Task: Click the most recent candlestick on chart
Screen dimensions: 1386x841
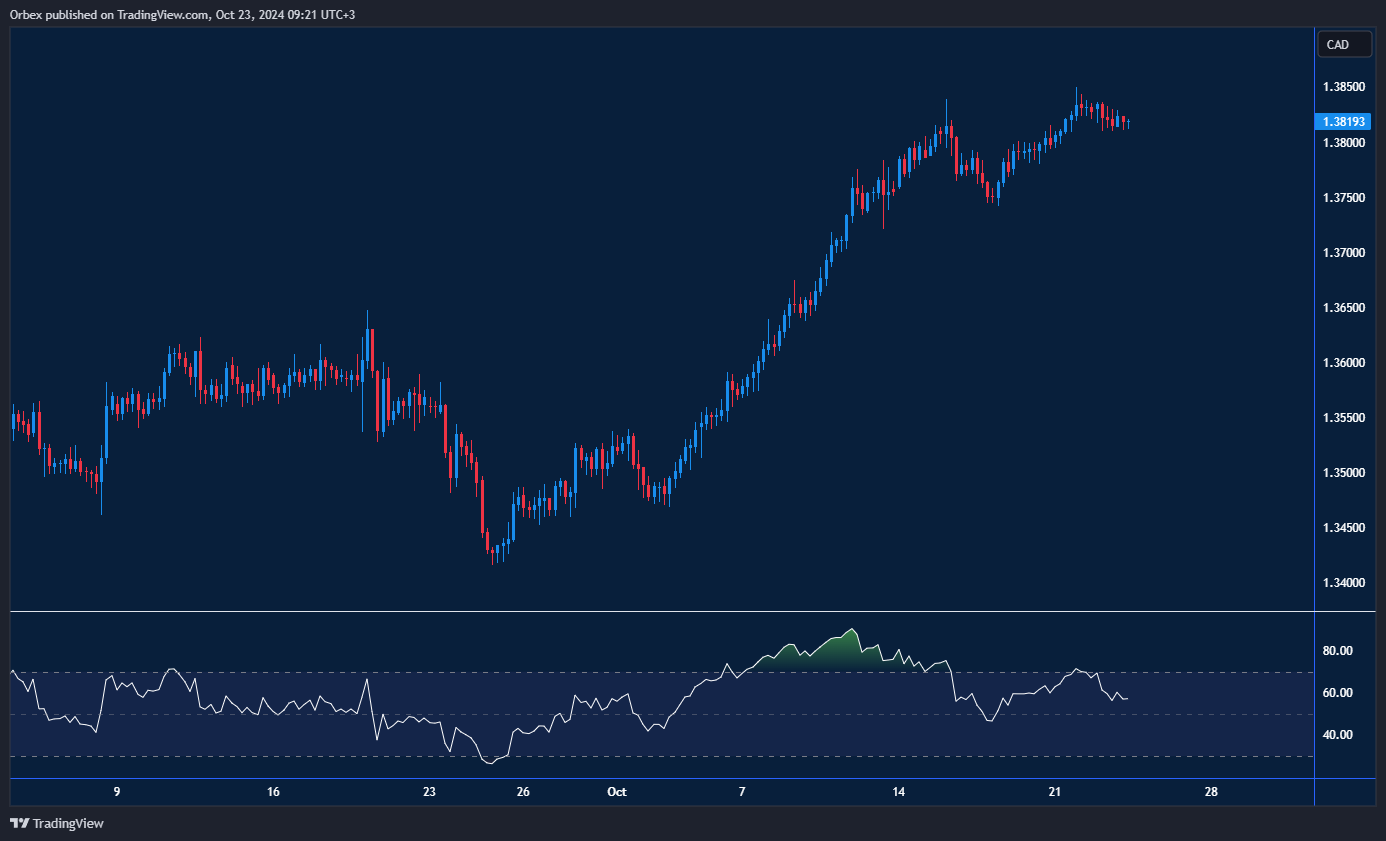Action: click(x=1128, y=124)
